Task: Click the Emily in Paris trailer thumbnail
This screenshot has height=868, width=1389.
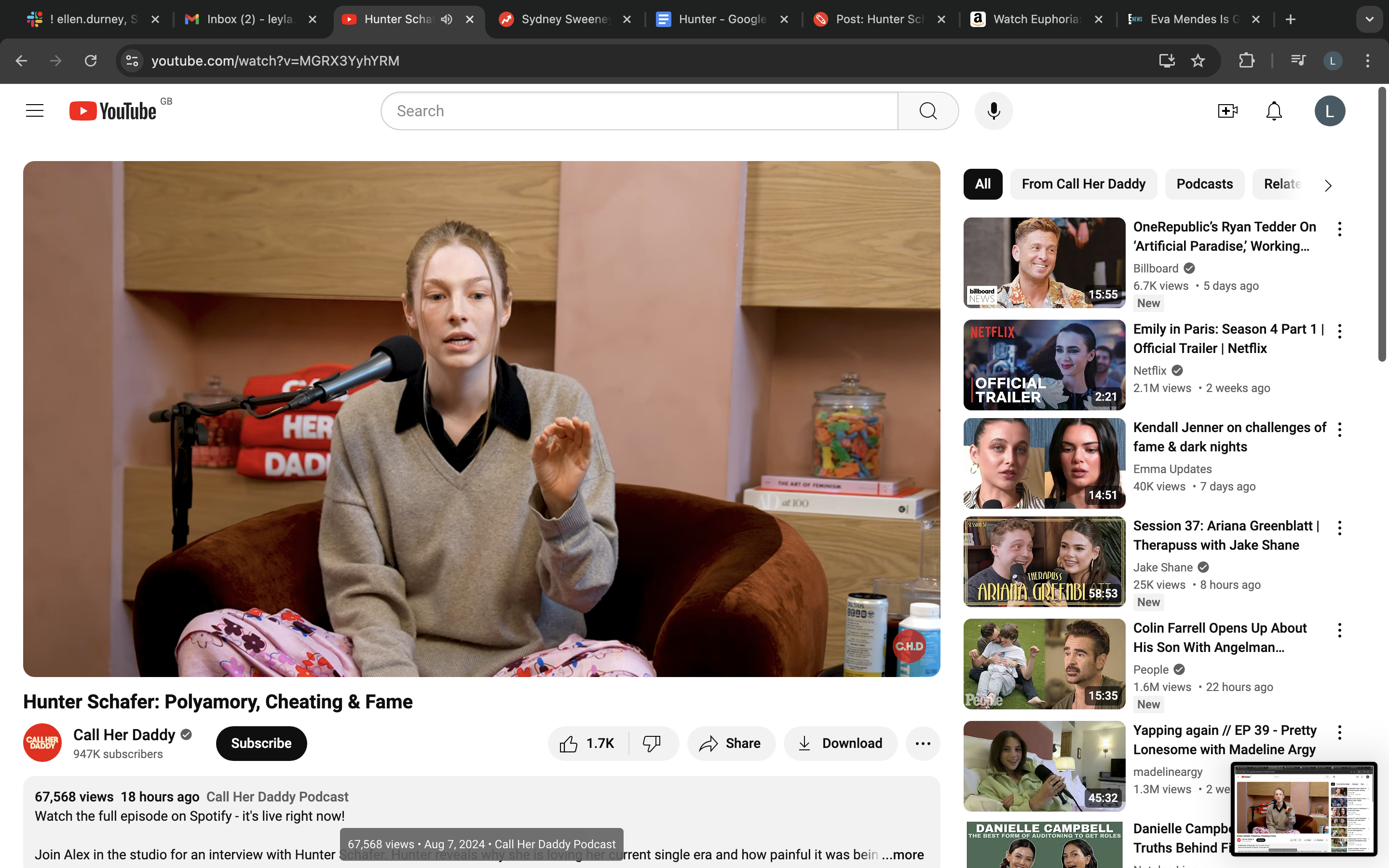Action: pos(1044,365)
